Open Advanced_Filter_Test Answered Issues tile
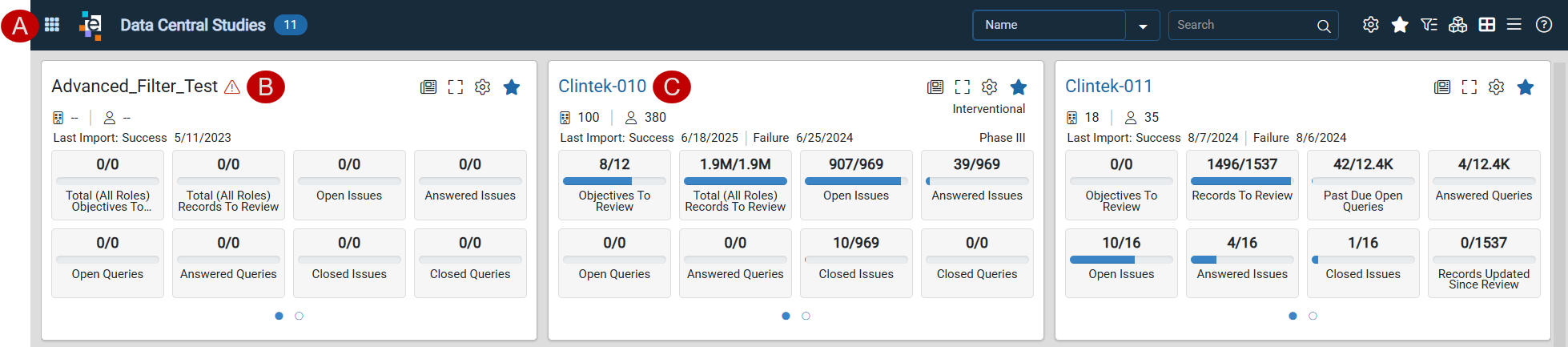 (x=470, y=185)
